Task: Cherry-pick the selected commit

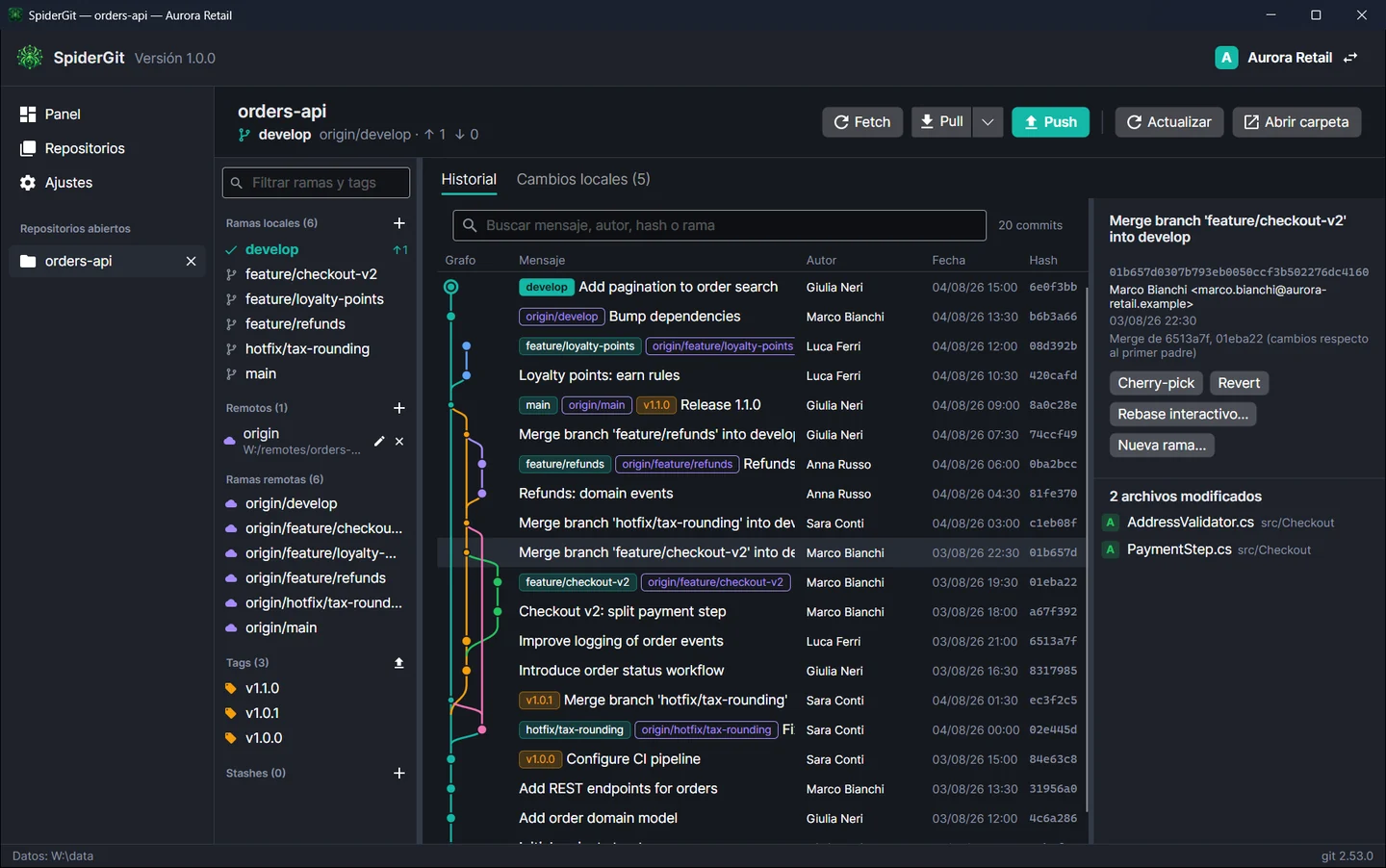Action: pos(1156,383)
